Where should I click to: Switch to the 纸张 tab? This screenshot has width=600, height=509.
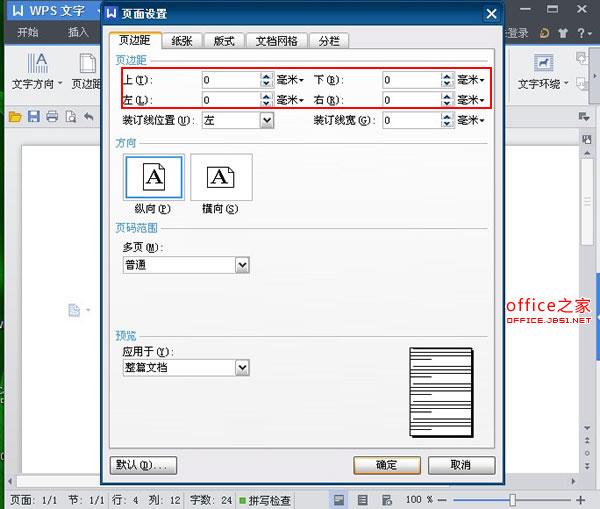182,41
